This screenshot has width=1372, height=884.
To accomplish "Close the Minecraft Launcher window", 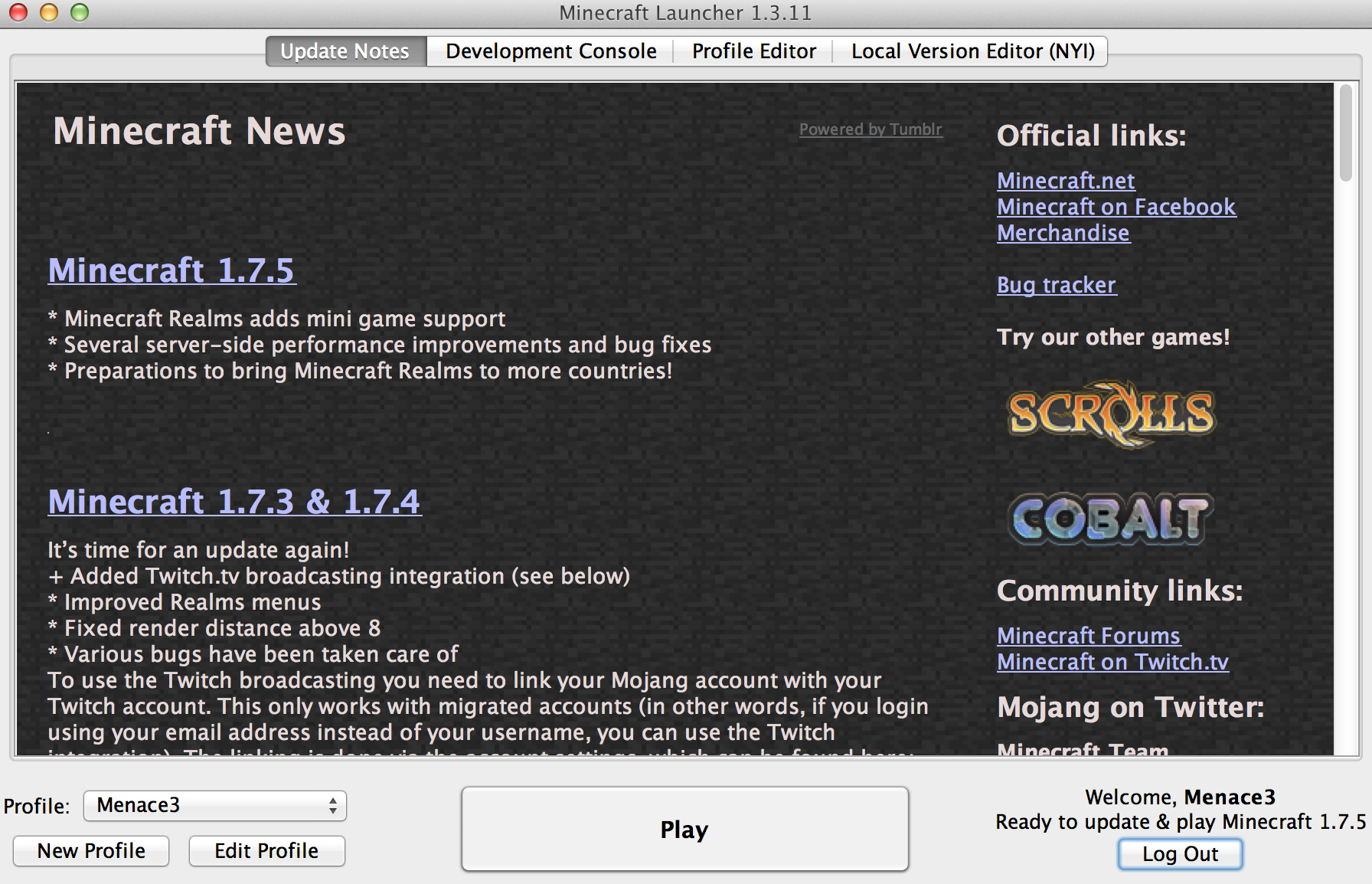I will pos(18,12).
